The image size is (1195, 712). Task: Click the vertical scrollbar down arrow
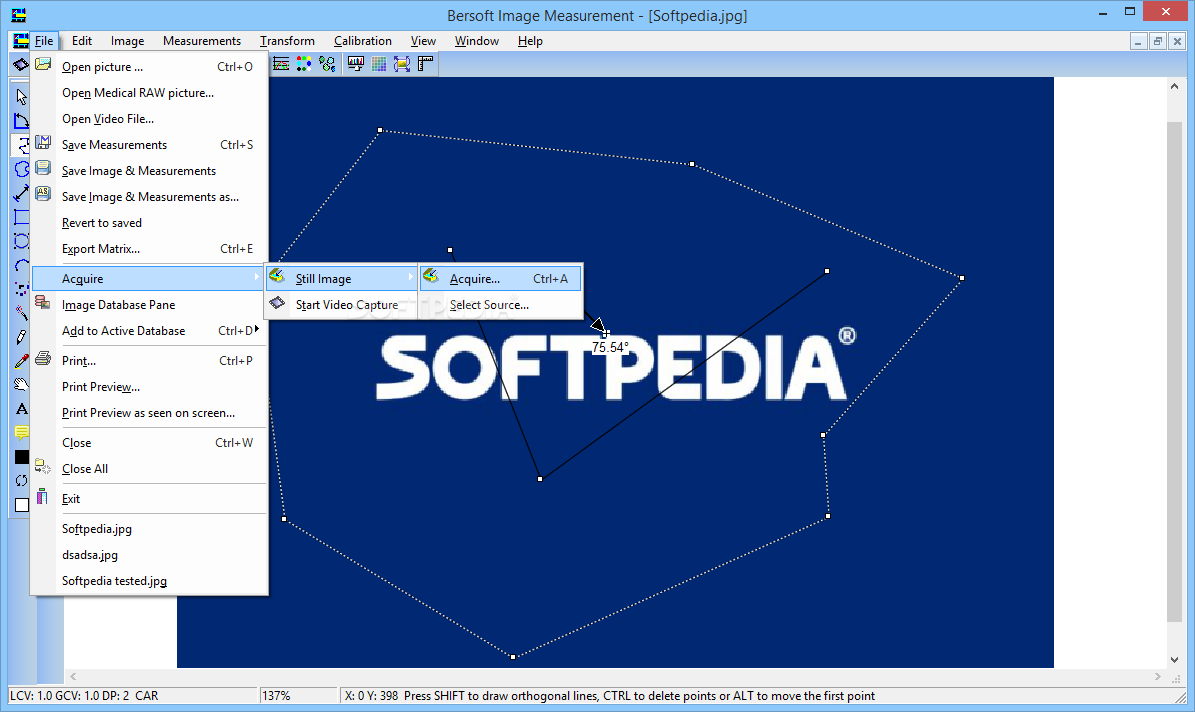pyautogui.click(x=1174, y=659)
